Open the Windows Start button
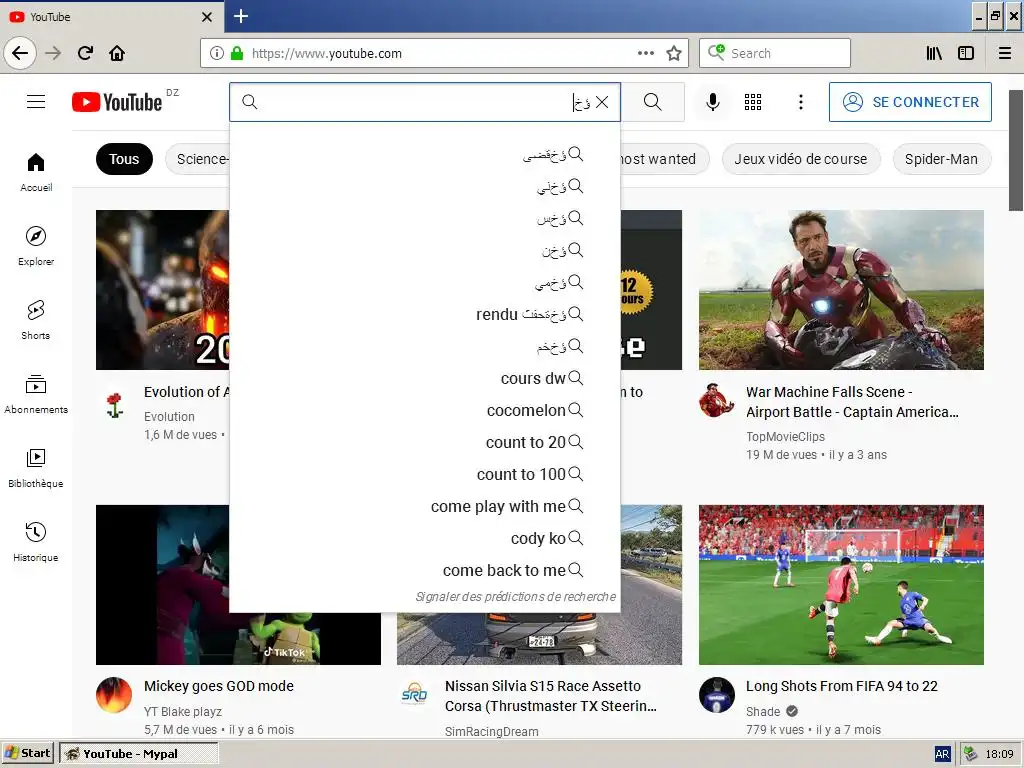Image resolution: width=1024 pixels, height=768 pixels. 27,753
